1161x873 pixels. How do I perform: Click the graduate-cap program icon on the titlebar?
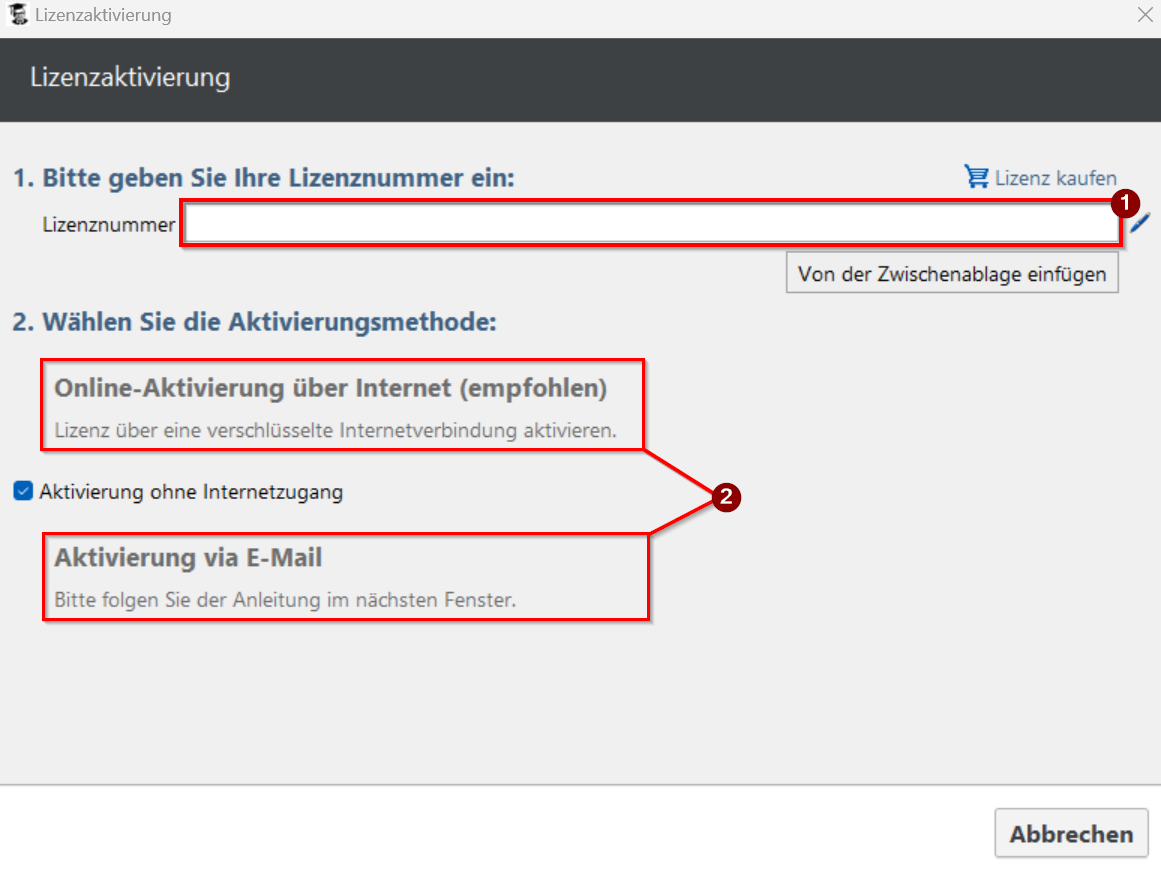pyautogui.click(x=16, y=15)
